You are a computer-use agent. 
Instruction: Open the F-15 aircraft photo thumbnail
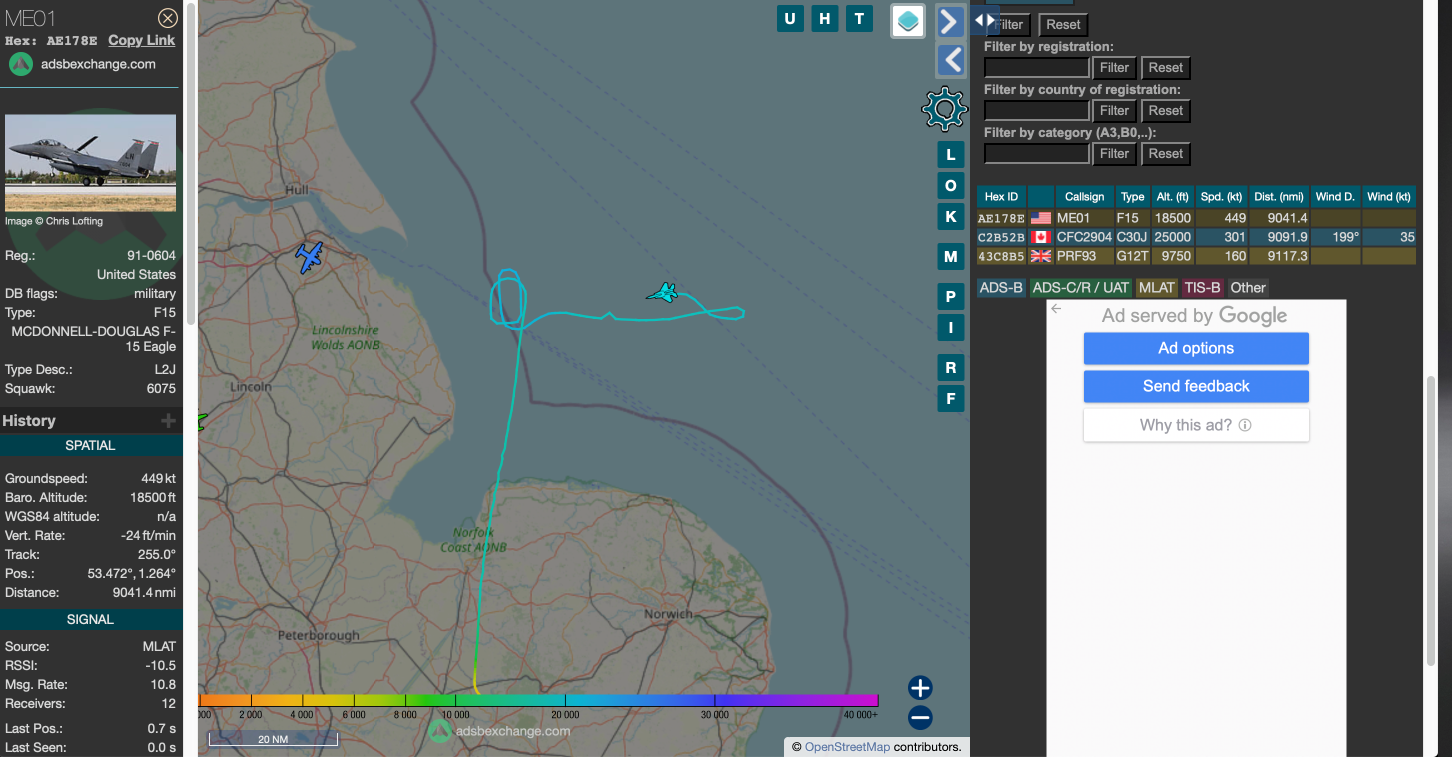91,163
